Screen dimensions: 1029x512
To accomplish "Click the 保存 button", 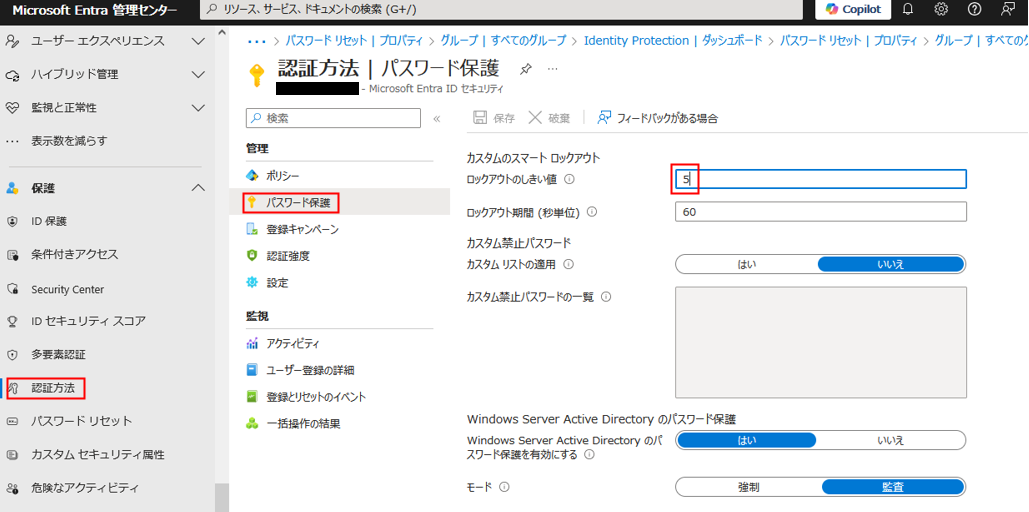I will coord(494,118).
